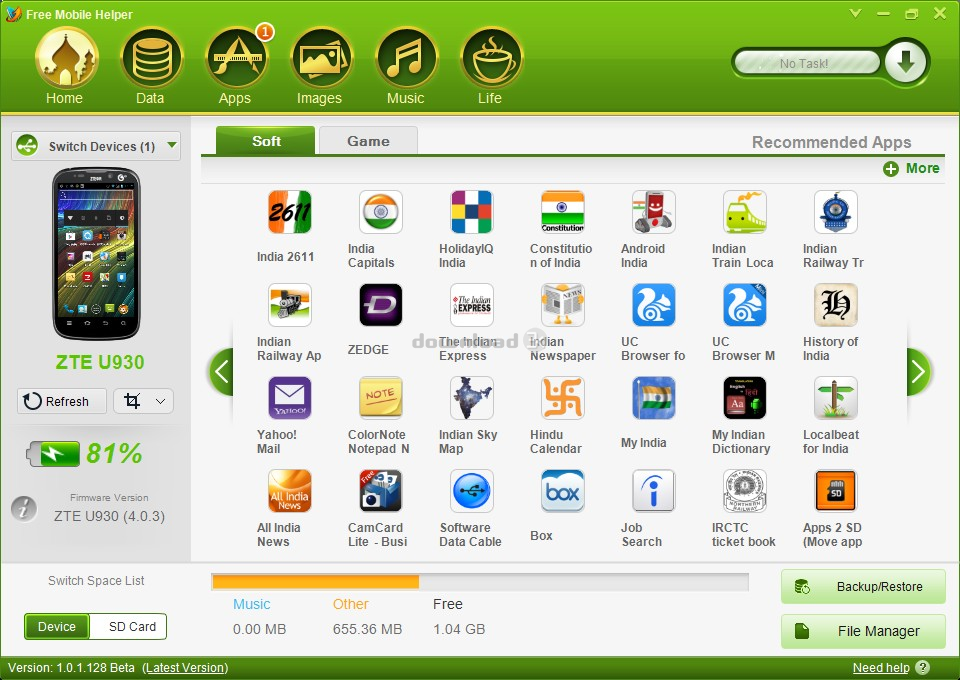The width and height of the screenshot is (960, 680).
Task: Pick the ColorNote Notepad app icon
Action: 380,398
